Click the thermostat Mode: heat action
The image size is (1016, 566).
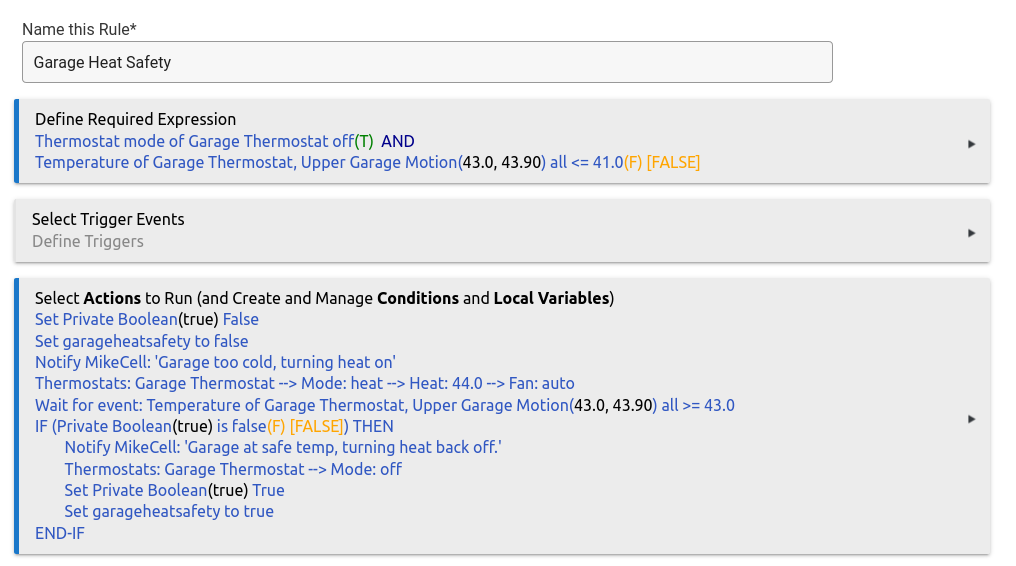coord(304,383)
